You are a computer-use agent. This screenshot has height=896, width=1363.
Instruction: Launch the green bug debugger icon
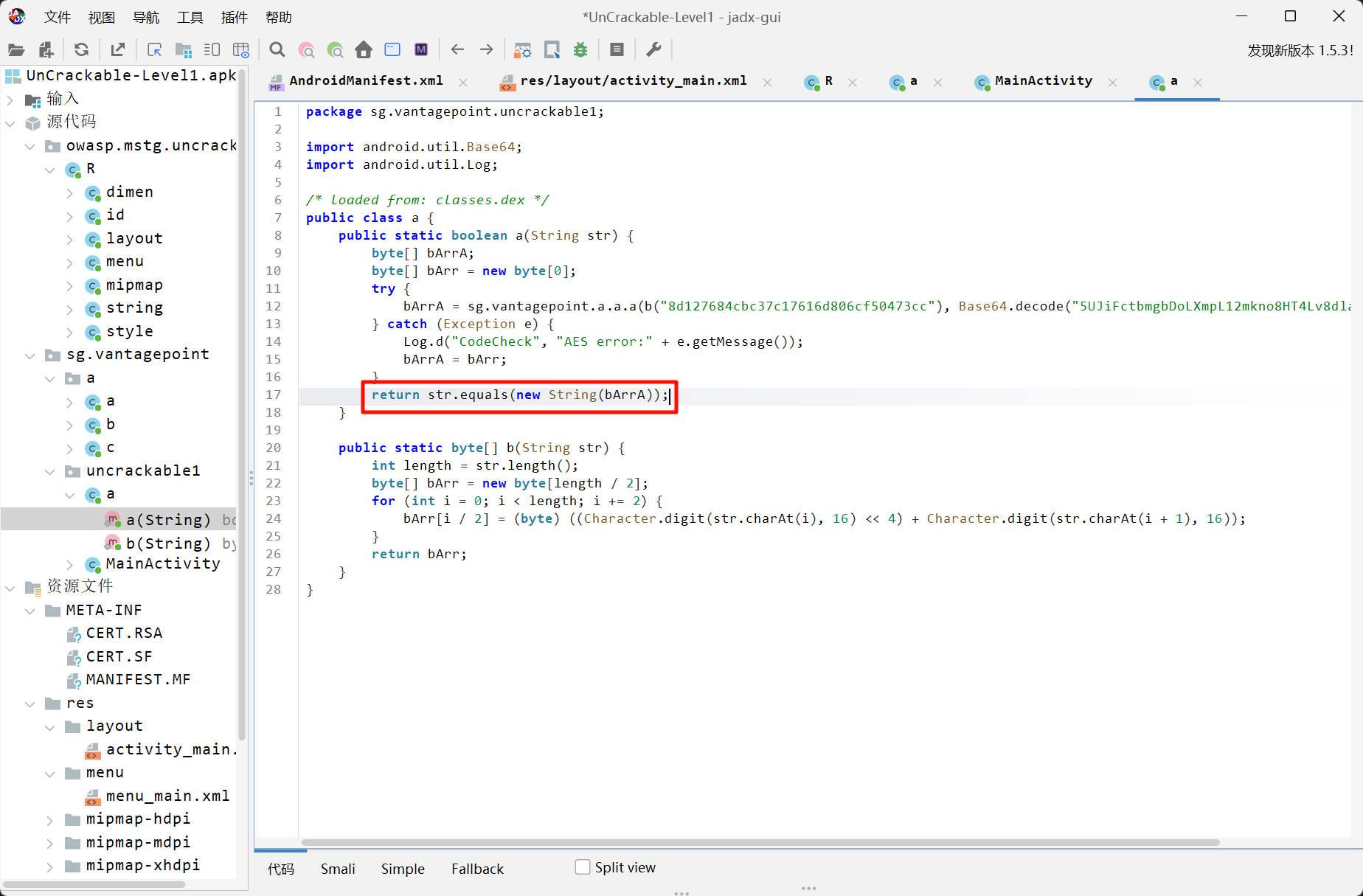(580, 50)
